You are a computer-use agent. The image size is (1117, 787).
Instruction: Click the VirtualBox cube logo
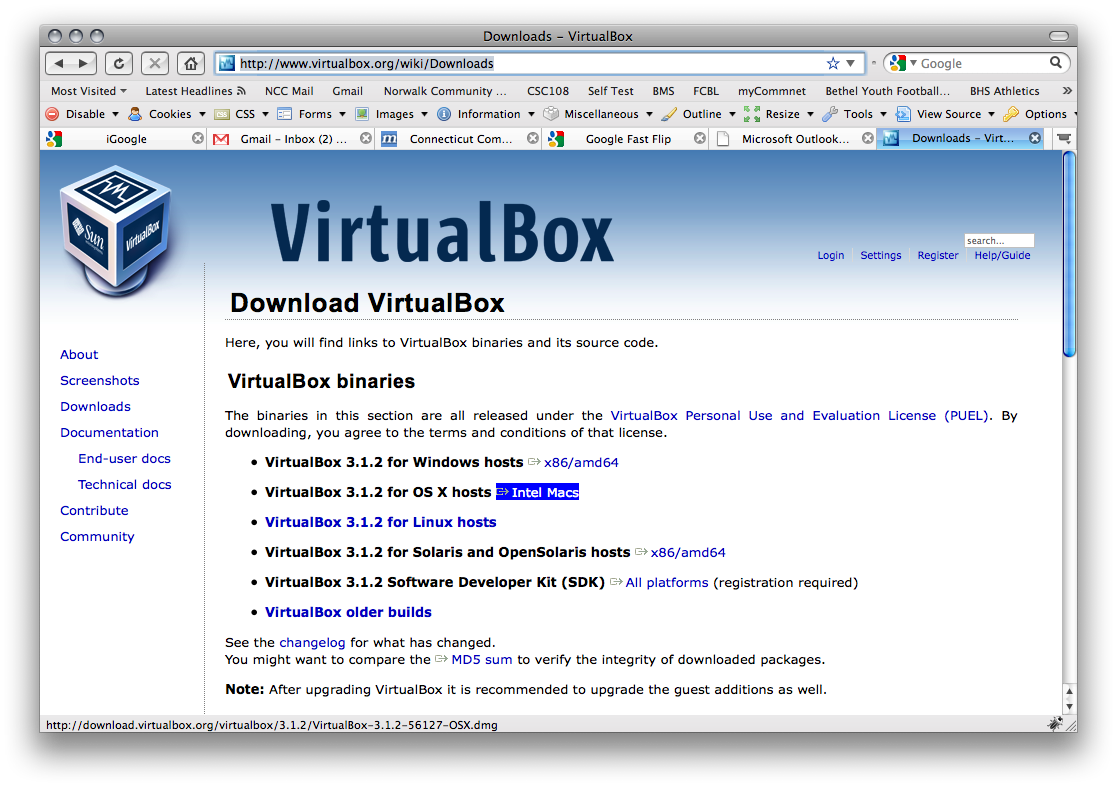[115, 231]
